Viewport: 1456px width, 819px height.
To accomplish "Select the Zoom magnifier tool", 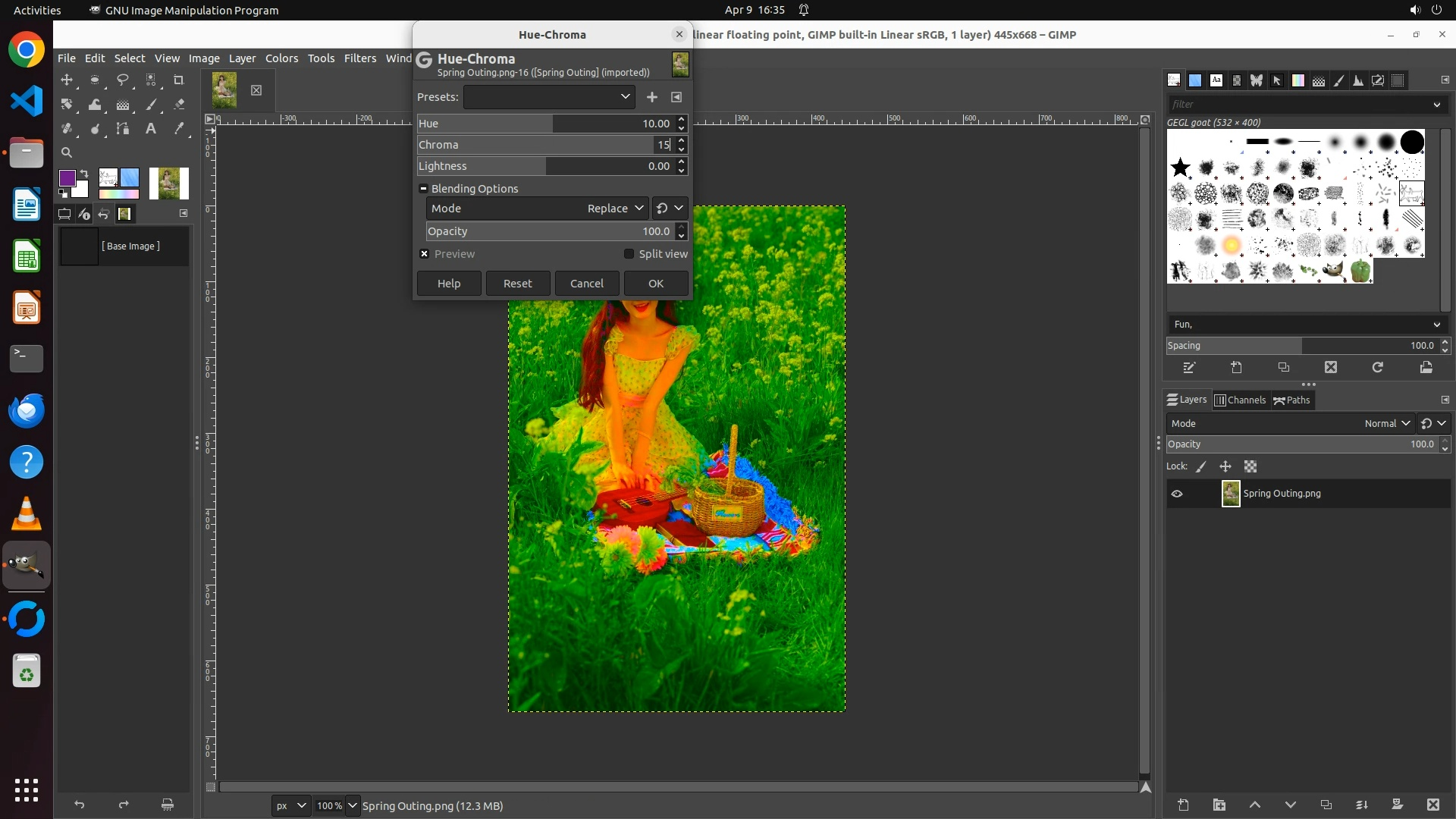I will (67, 152).
